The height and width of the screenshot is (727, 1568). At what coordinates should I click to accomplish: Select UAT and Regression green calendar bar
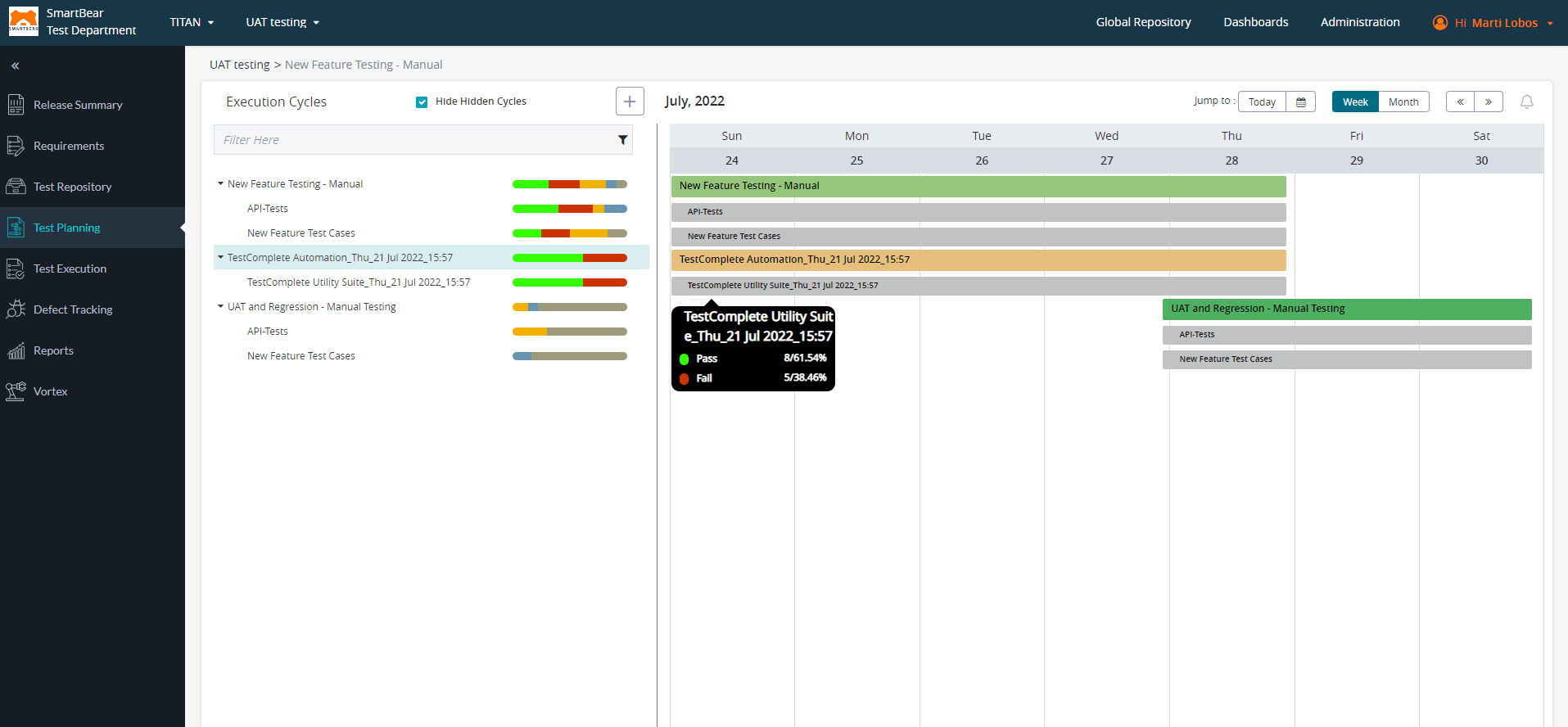(1347, 309)
